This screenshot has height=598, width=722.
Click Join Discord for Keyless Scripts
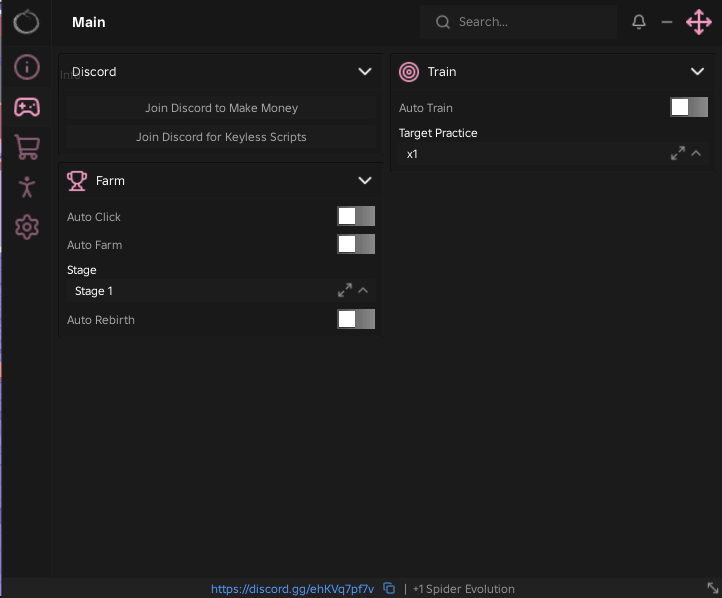tap(221, 137)
